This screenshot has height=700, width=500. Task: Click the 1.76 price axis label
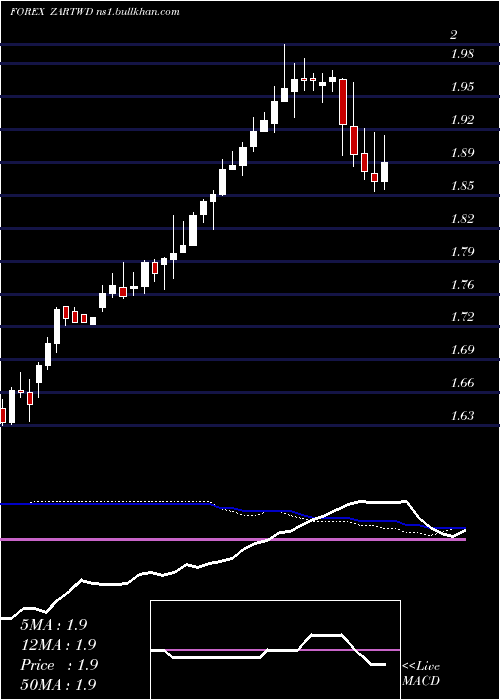(x=462, y=284)
